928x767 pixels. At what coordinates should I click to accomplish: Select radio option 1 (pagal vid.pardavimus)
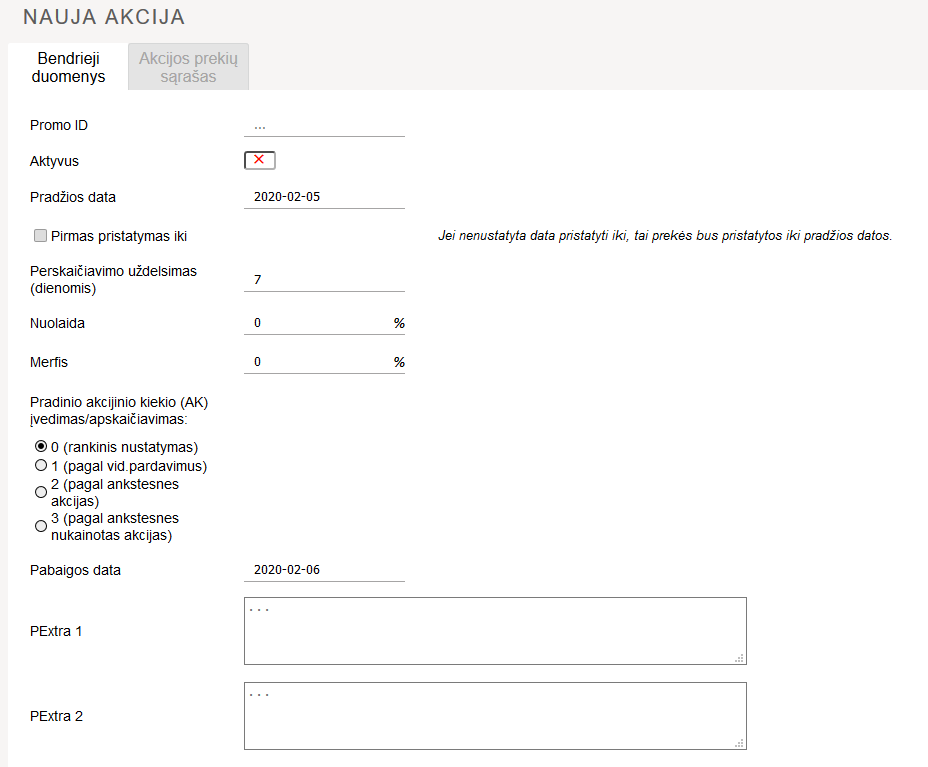coord(41,465)
